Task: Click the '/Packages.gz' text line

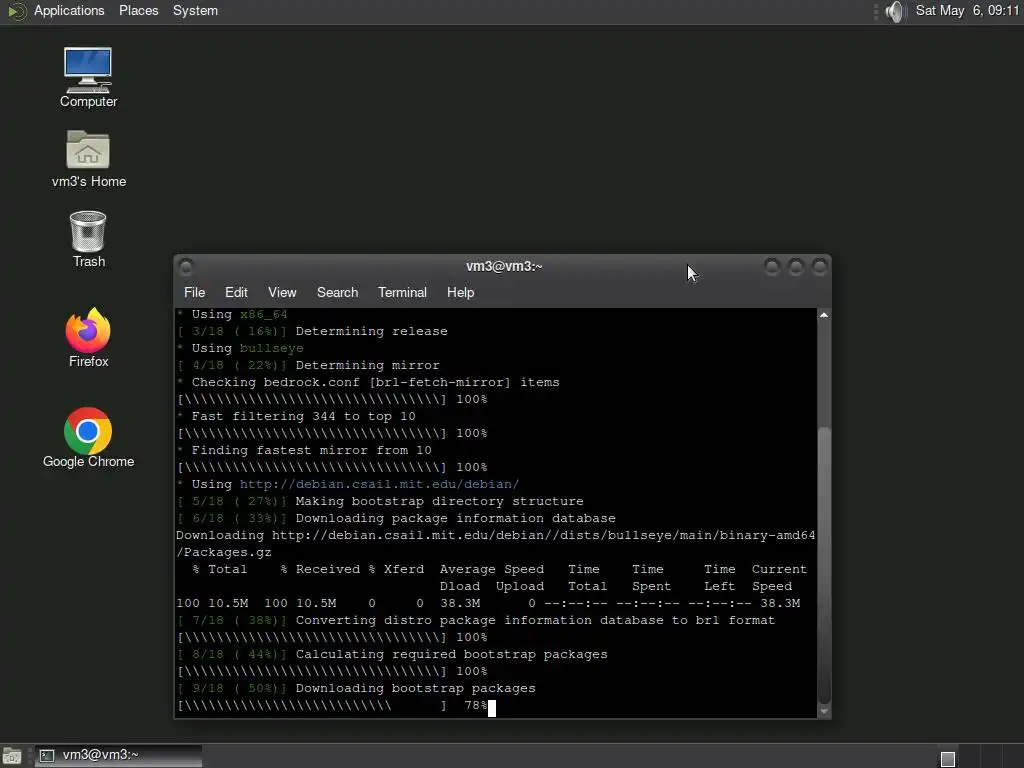Action: (x=224, y=552)
